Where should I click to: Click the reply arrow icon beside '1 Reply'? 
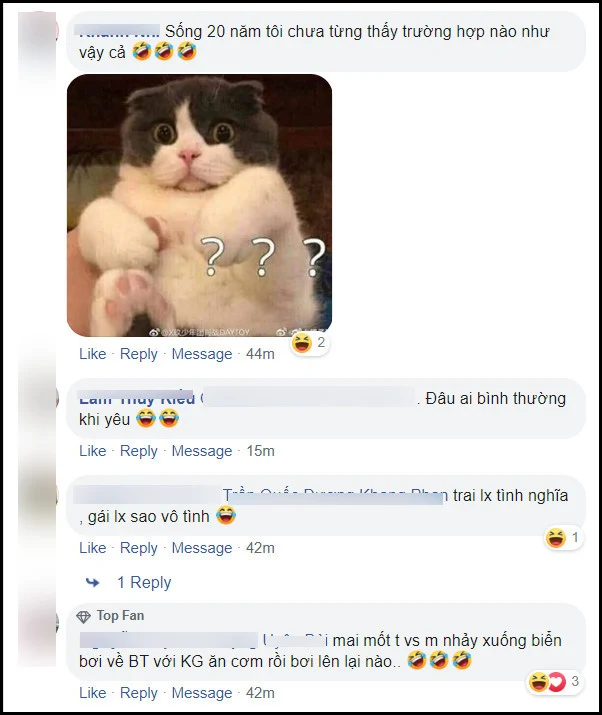pos(93,582)
